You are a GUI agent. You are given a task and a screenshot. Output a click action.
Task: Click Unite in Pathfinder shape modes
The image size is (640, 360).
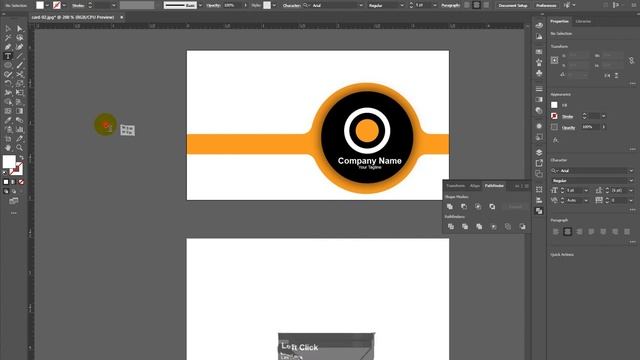pyautogui.click(x=450, y=207)
